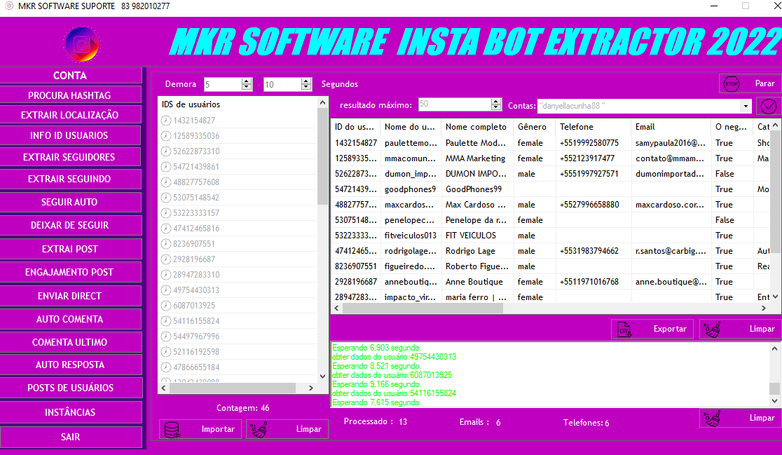
Task: Click clock icon beside ID 2928196687
Action: pos(166,259)
